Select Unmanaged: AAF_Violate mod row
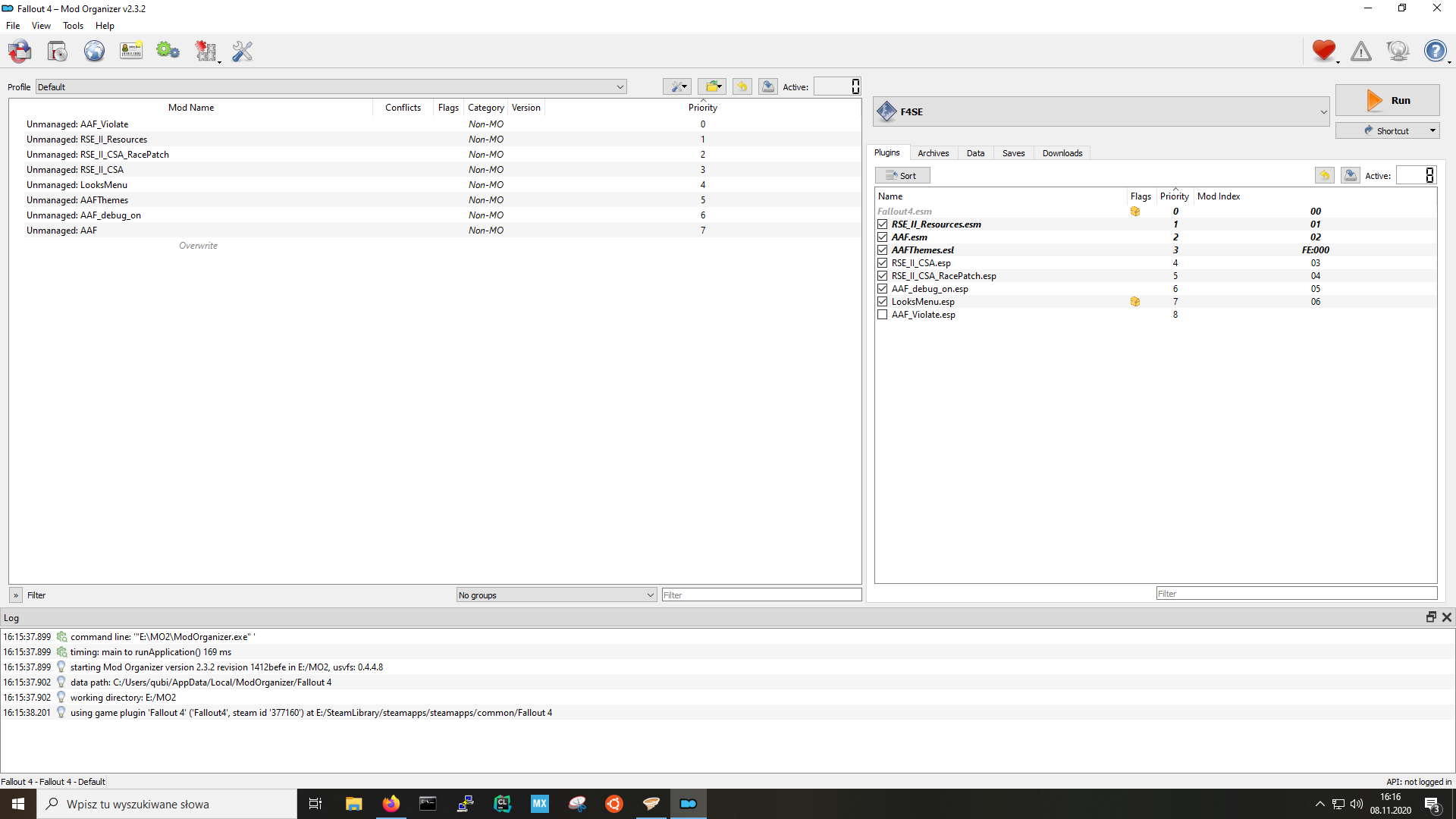This screenshot has height=819, width=1456. point(435,124)
